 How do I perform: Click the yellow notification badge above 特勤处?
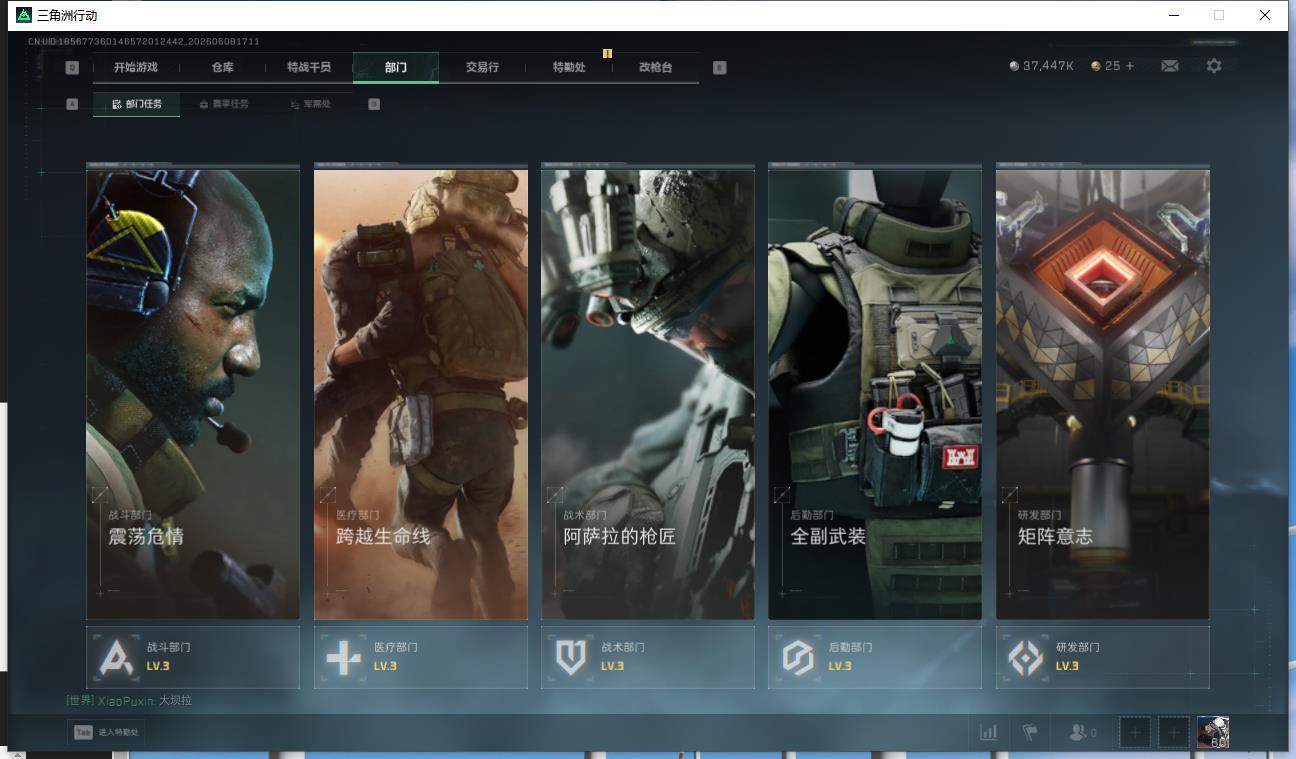tap(607, 53)
